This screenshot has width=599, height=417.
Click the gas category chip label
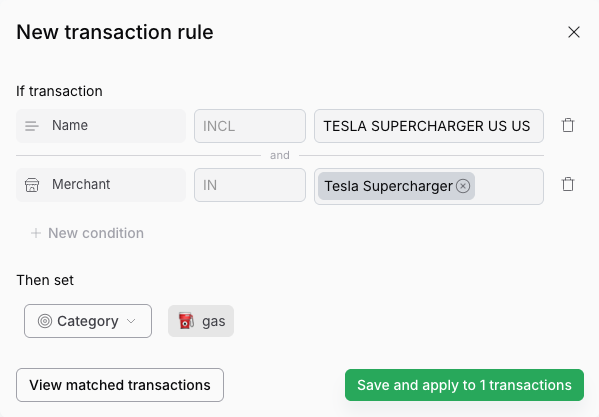pos(214,321)
